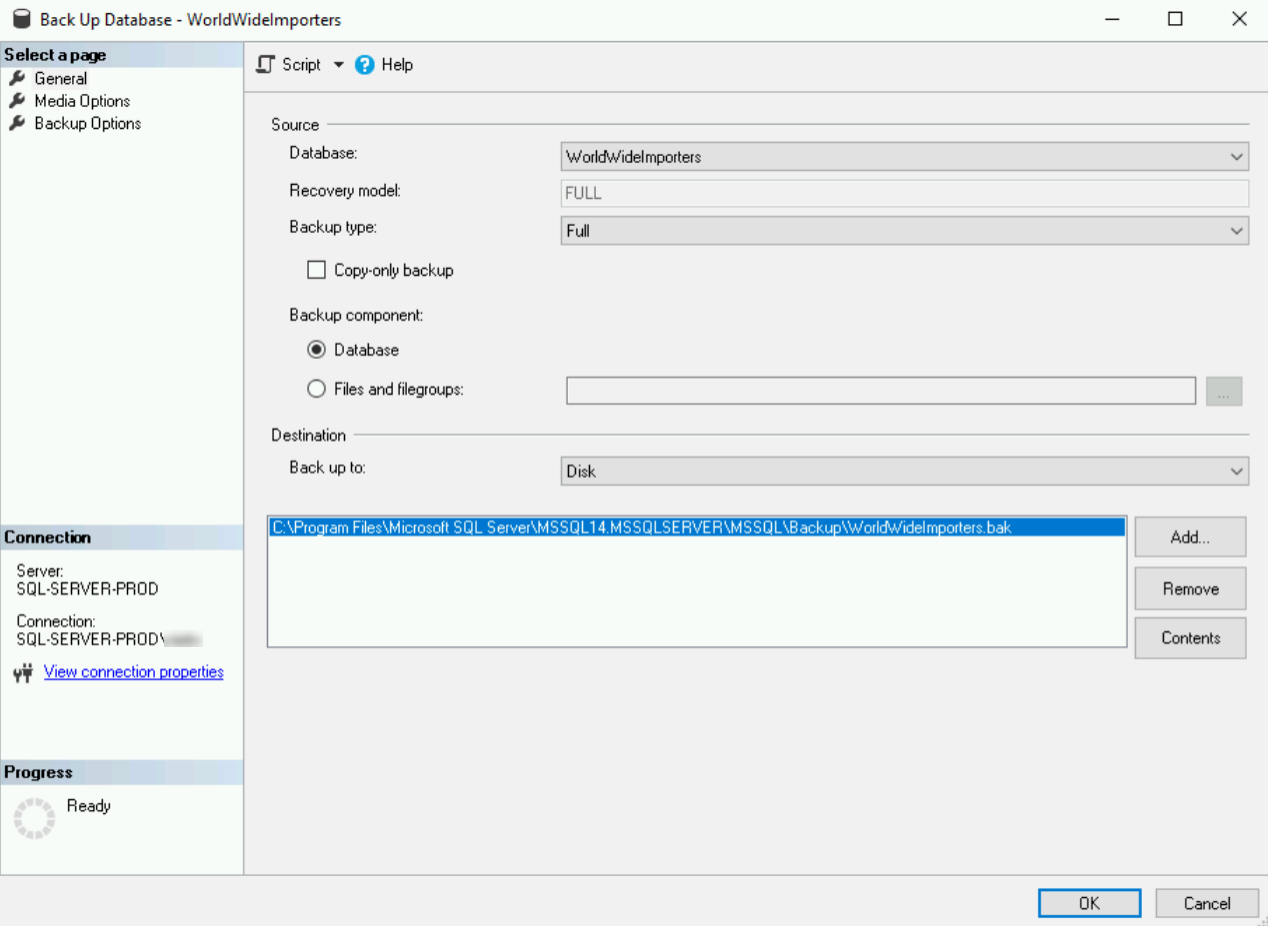
Task: Expand the Script menu arrow
Action: (x=338, y=64)
